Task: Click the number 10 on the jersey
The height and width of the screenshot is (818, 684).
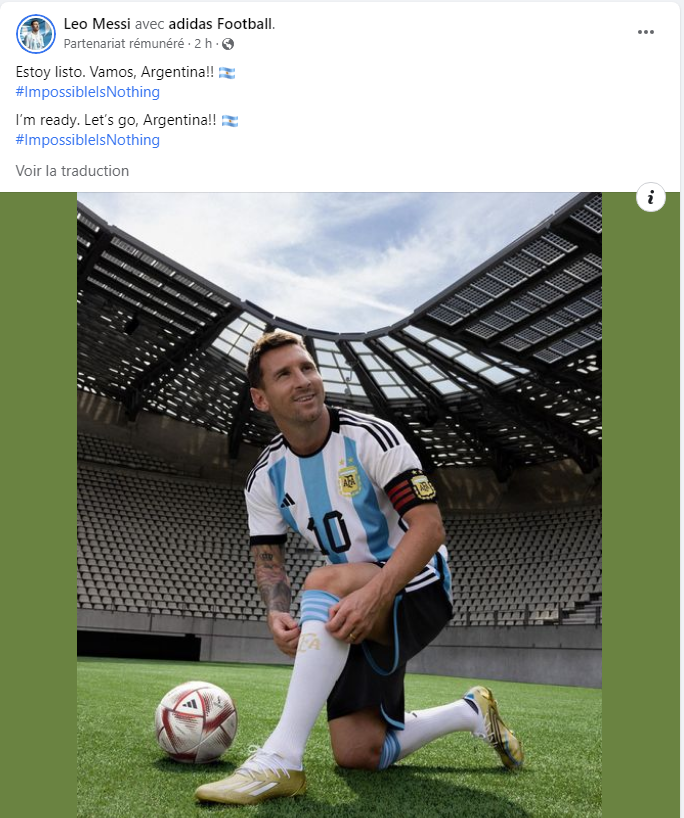Action: [x=330, y=532]
